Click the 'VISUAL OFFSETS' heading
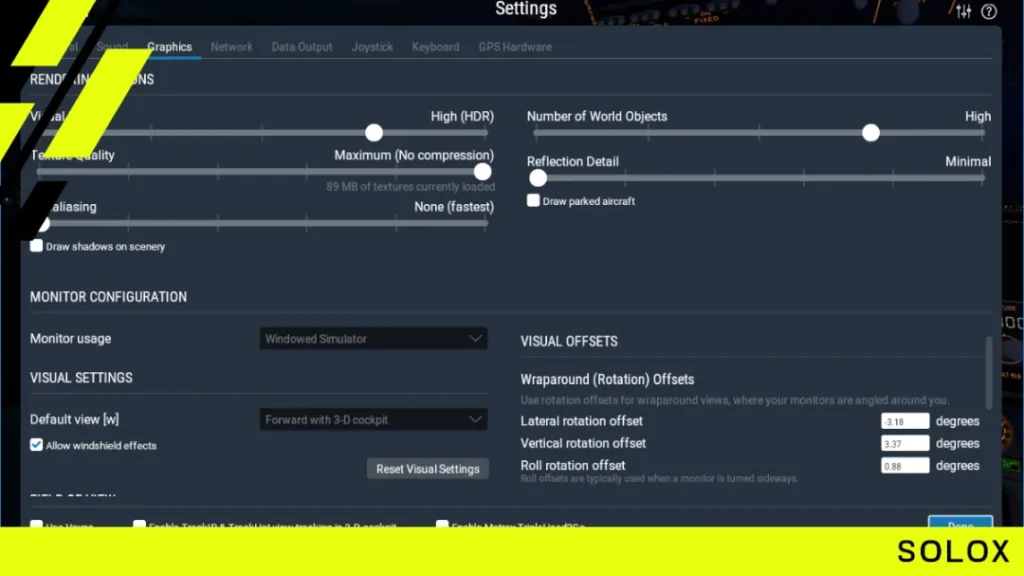Viewport: 1024px width, 576px height. click(x=569, y=342)
